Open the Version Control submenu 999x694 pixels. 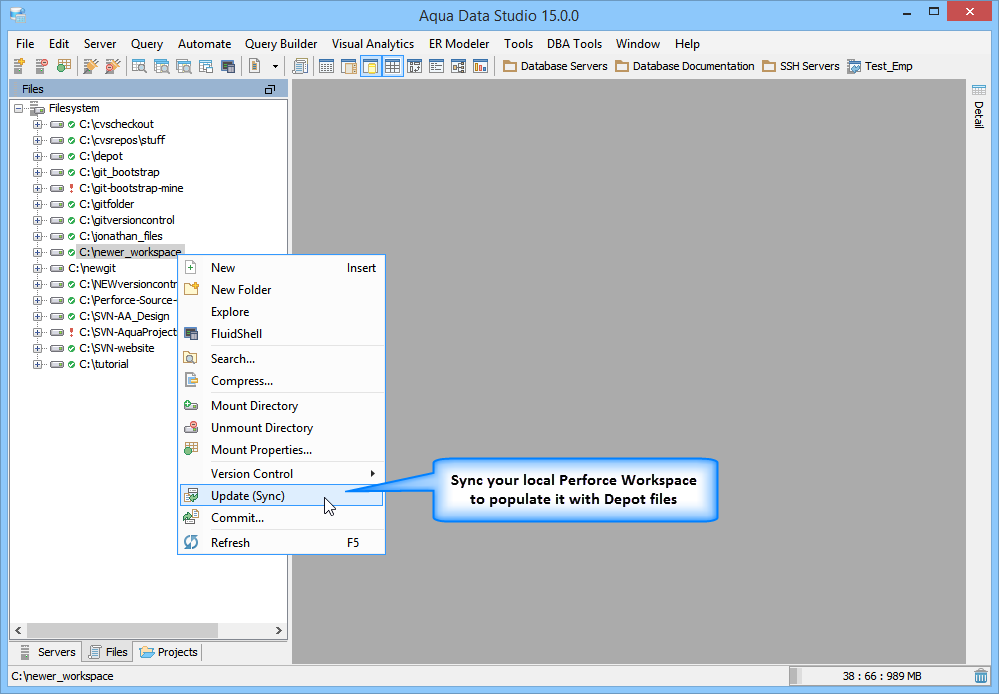coord(282,474)
